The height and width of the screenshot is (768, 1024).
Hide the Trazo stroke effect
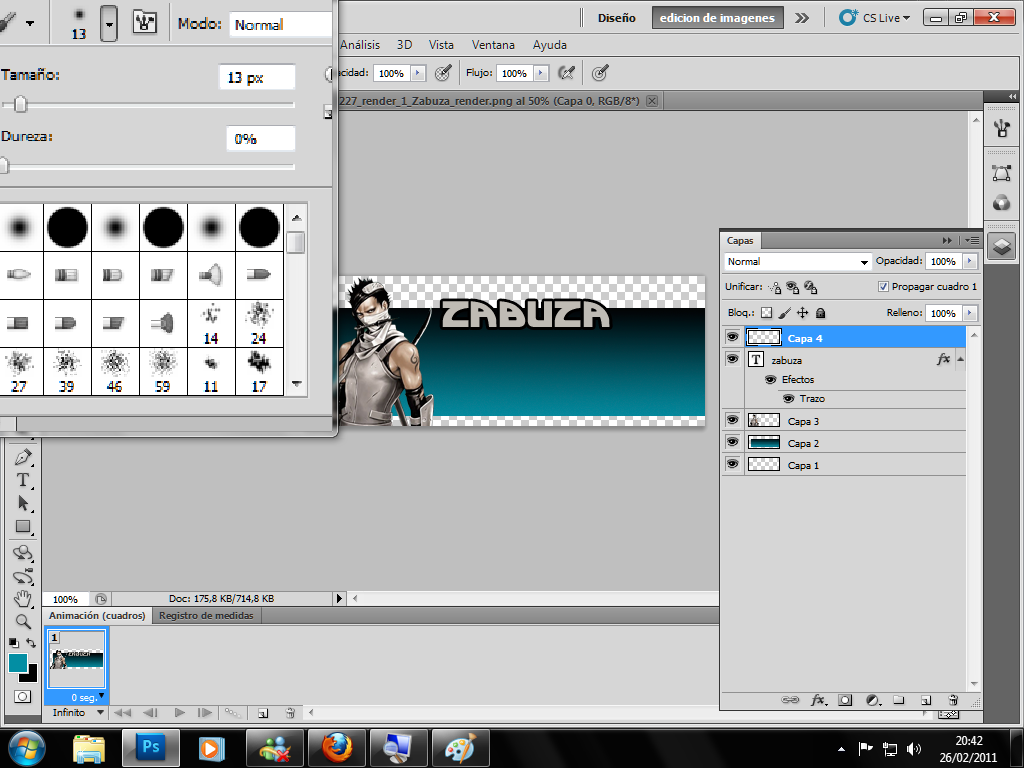point(788,398)
